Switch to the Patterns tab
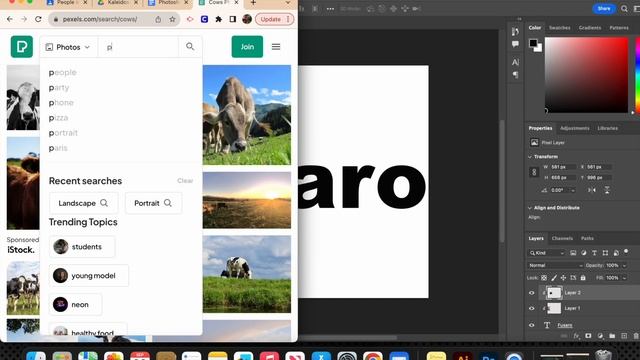Image resolution: width=640 pixels, height=360 pixels. [x=619, y=28]
